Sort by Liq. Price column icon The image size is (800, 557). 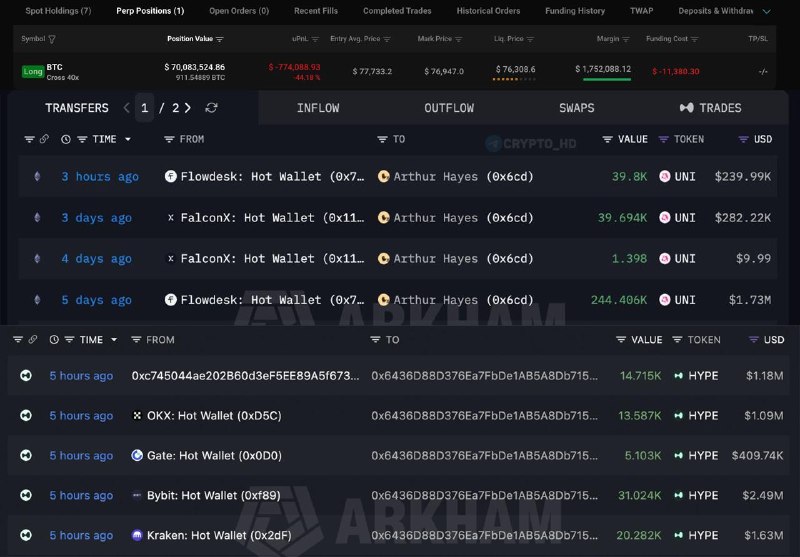[x=530, y=39]
